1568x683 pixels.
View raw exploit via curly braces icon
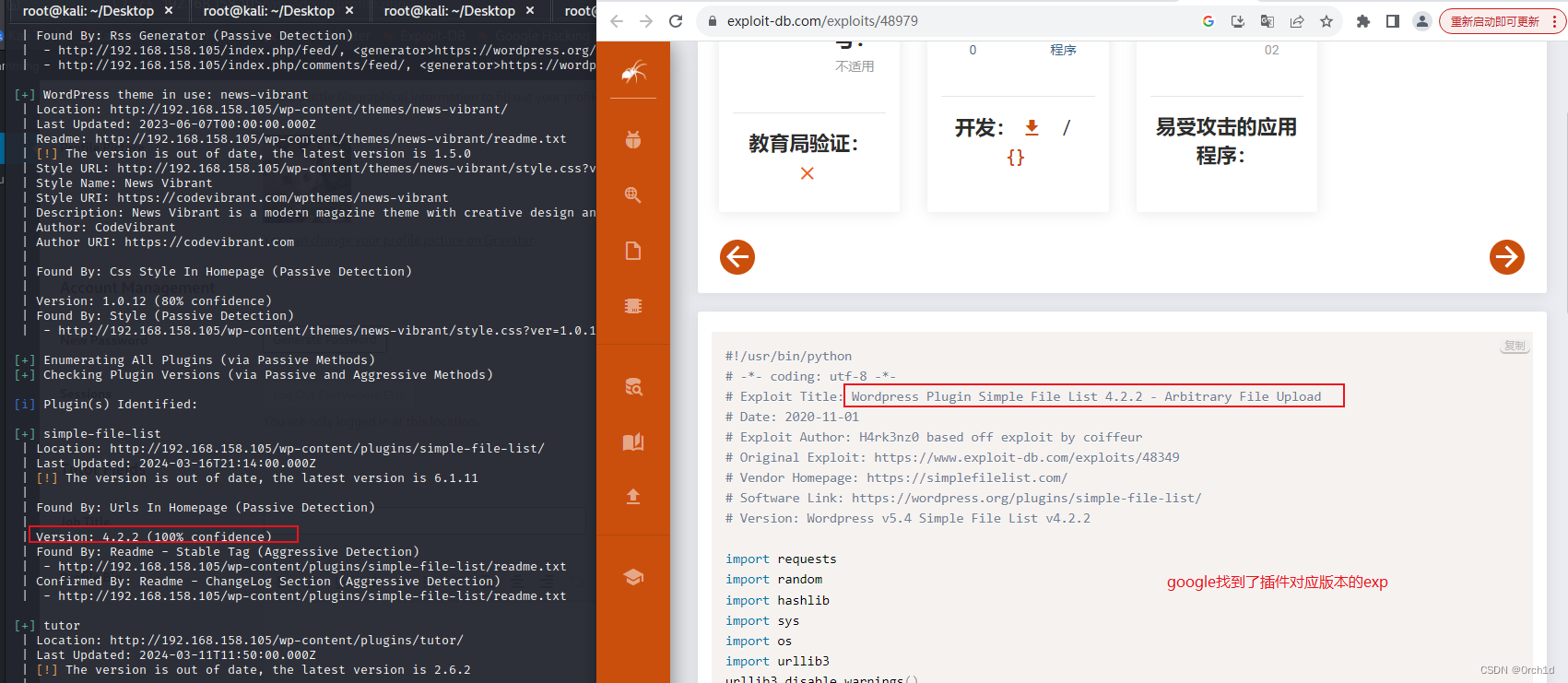point(1016,158)
